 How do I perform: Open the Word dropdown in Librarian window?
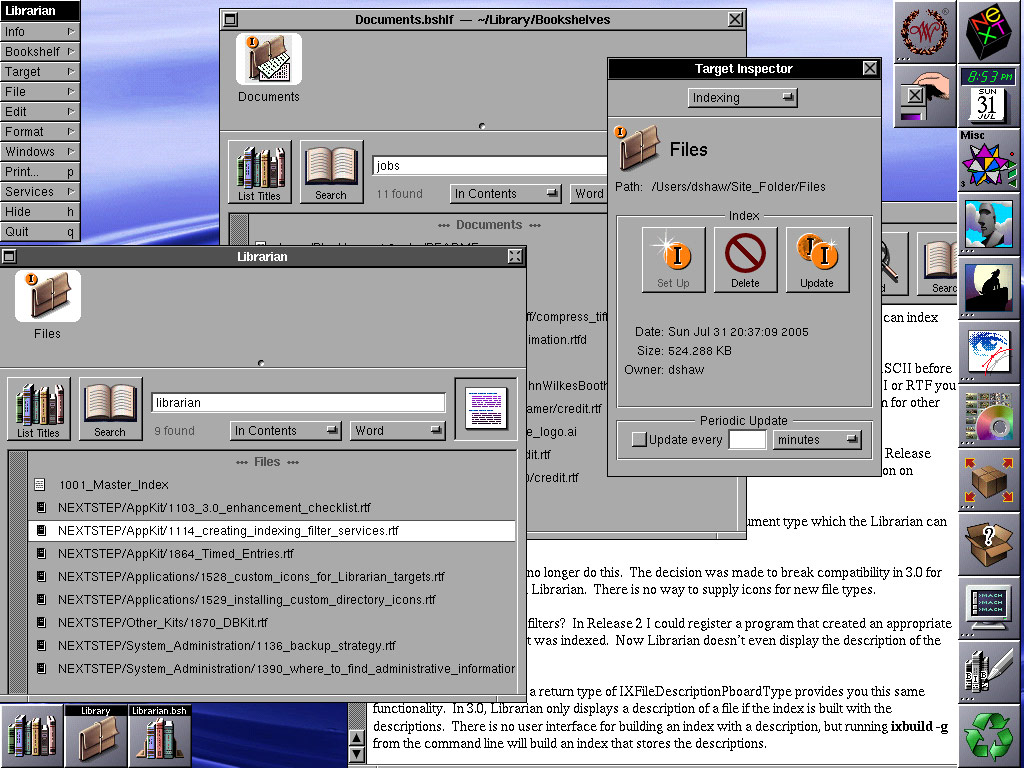click(398, 430)
